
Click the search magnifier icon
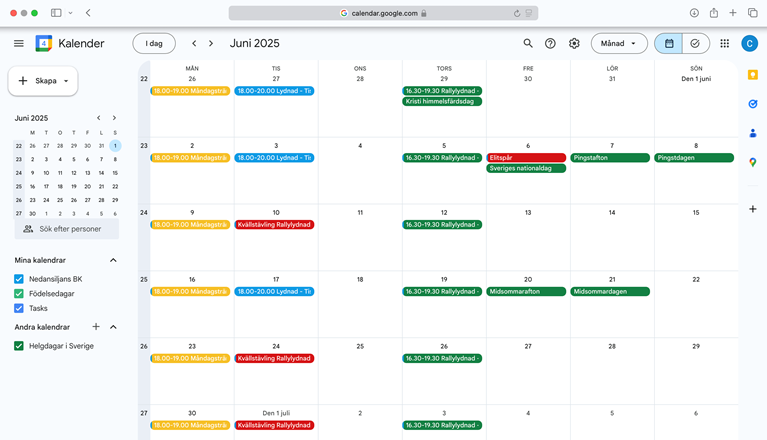(528, 44)
